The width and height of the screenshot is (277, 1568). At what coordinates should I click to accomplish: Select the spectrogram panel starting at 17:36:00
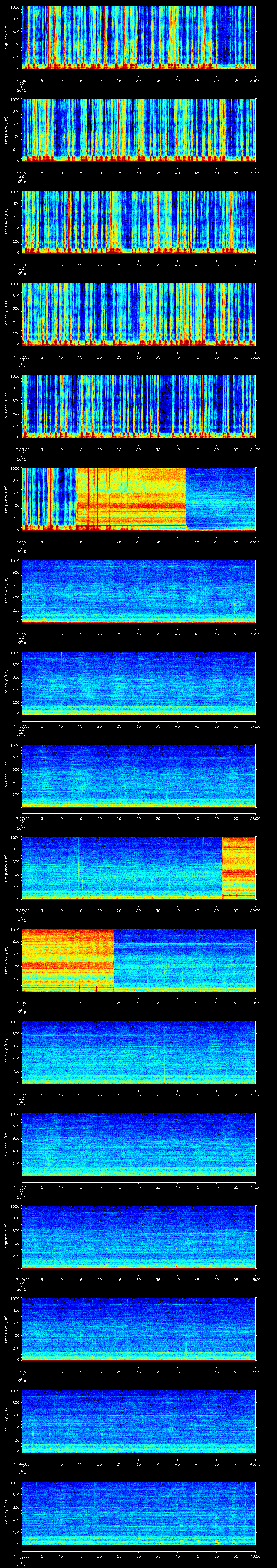[x=138, y=683]
